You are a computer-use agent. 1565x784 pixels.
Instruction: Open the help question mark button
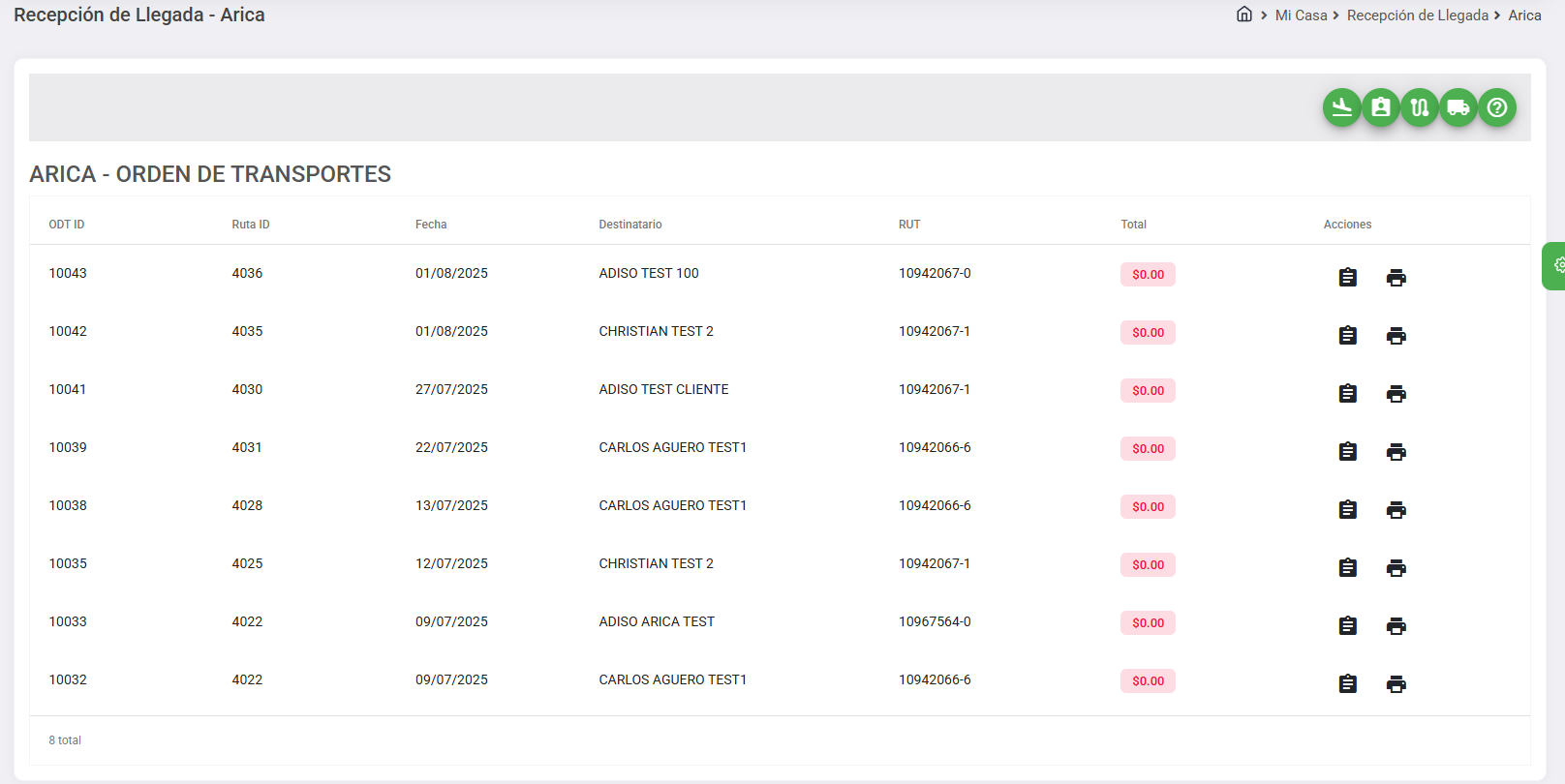[1496, 107]
